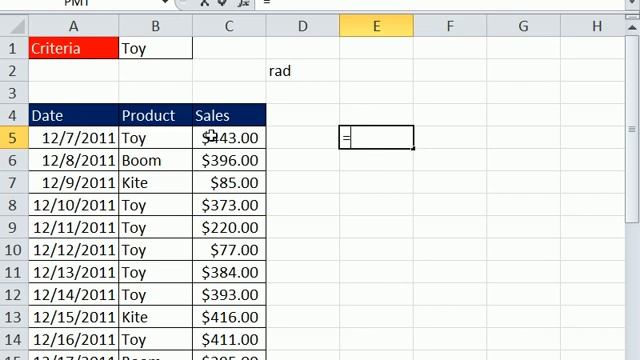Viewport: 640px width, 360px height.
Task: Click sales value $416.00
Action: (229, 318)
